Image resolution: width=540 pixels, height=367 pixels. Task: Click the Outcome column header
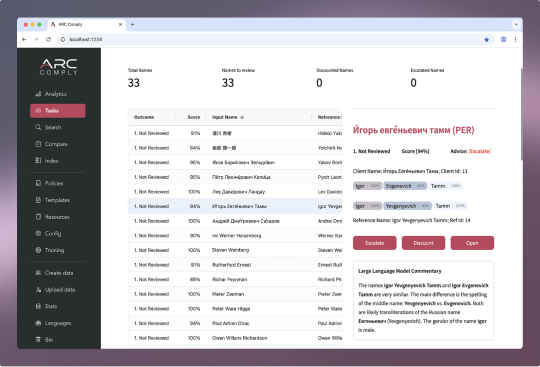pos(144,117)
